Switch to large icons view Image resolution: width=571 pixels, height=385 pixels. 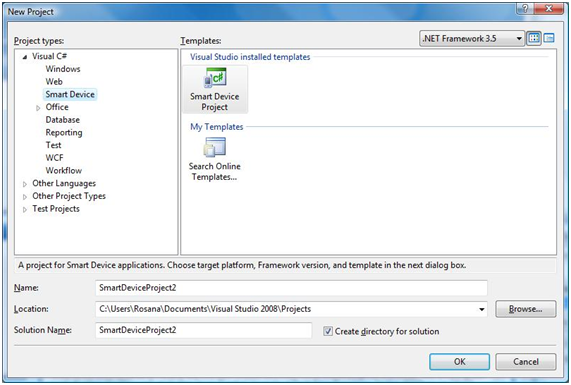tap(534, 38)
